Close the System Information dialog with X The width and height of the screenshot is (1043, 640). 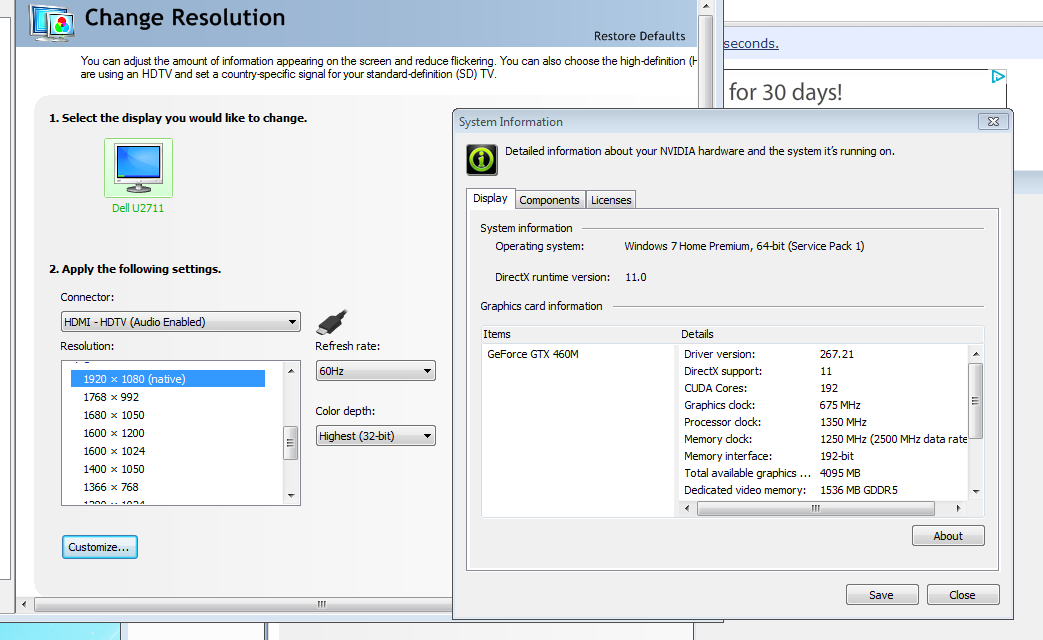pyautogui.click(x=993, y=122)
